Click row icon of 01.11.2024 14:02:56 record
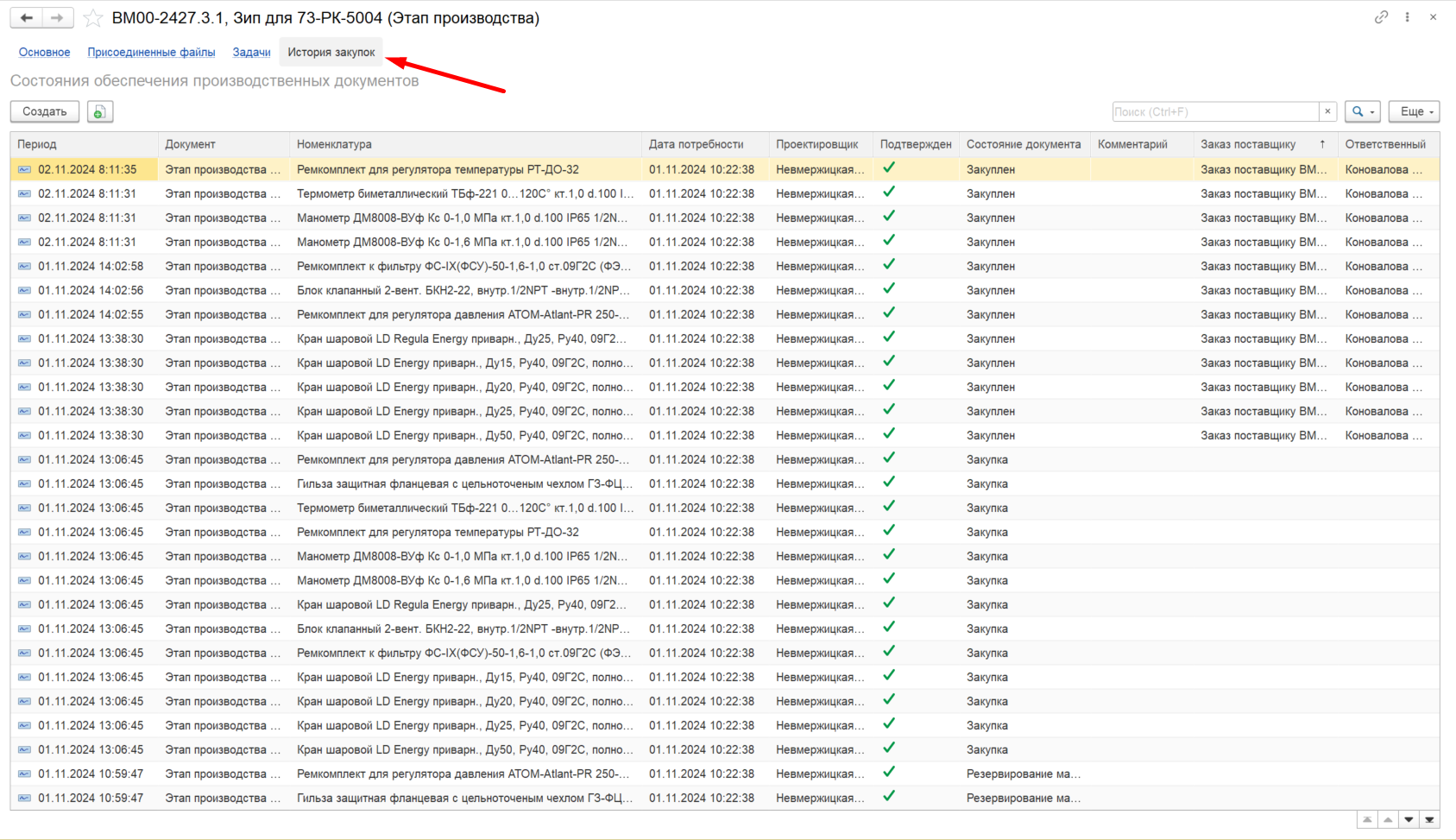The image size is (1456, 840). pyautogui.click(x=24, y=291)
